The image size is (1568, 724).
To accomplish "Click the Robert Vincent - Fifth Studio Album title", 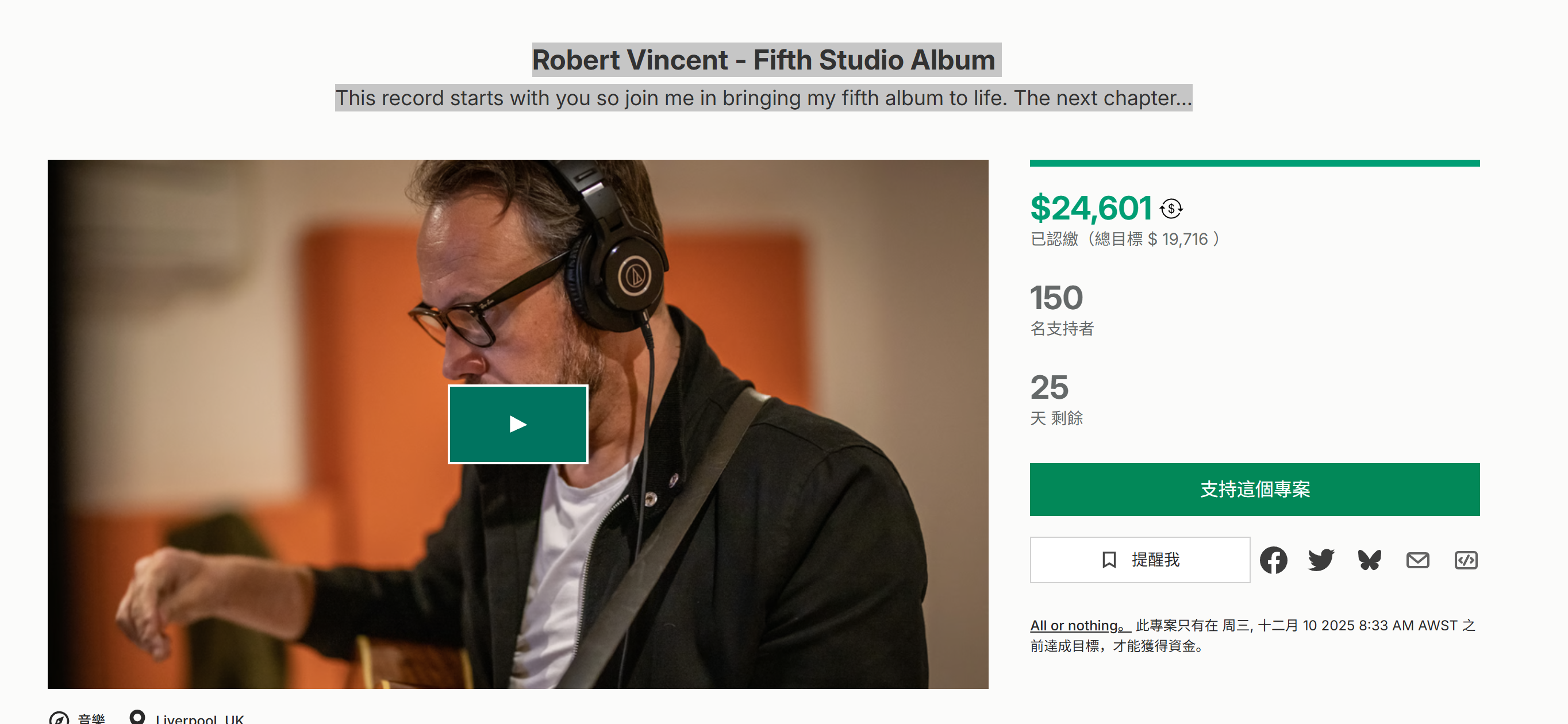I will [x=764, y=60].
